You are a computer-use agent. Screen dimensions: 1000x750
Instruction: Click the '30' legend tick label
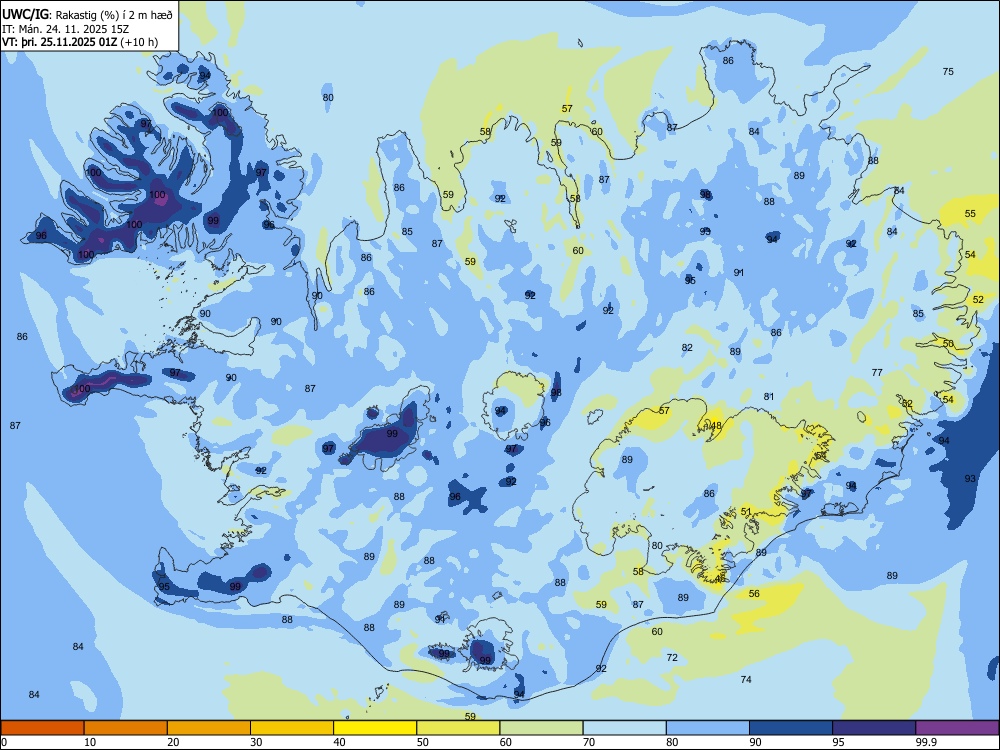(x=256, y=742)
